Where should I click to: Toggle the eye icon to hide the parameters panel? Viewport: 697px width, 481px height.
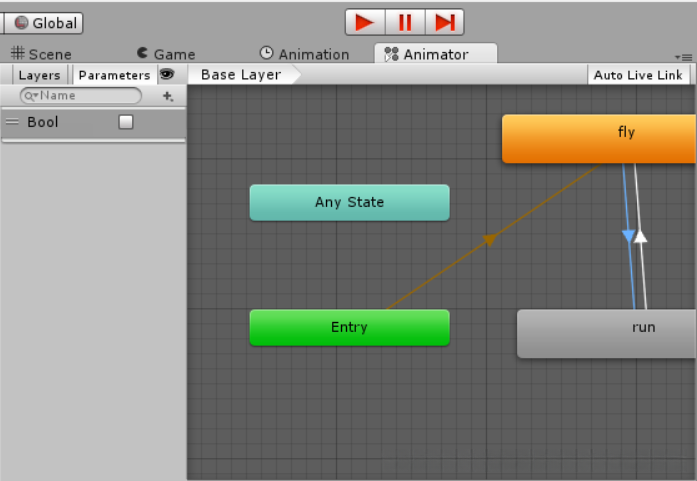point(167,74)
